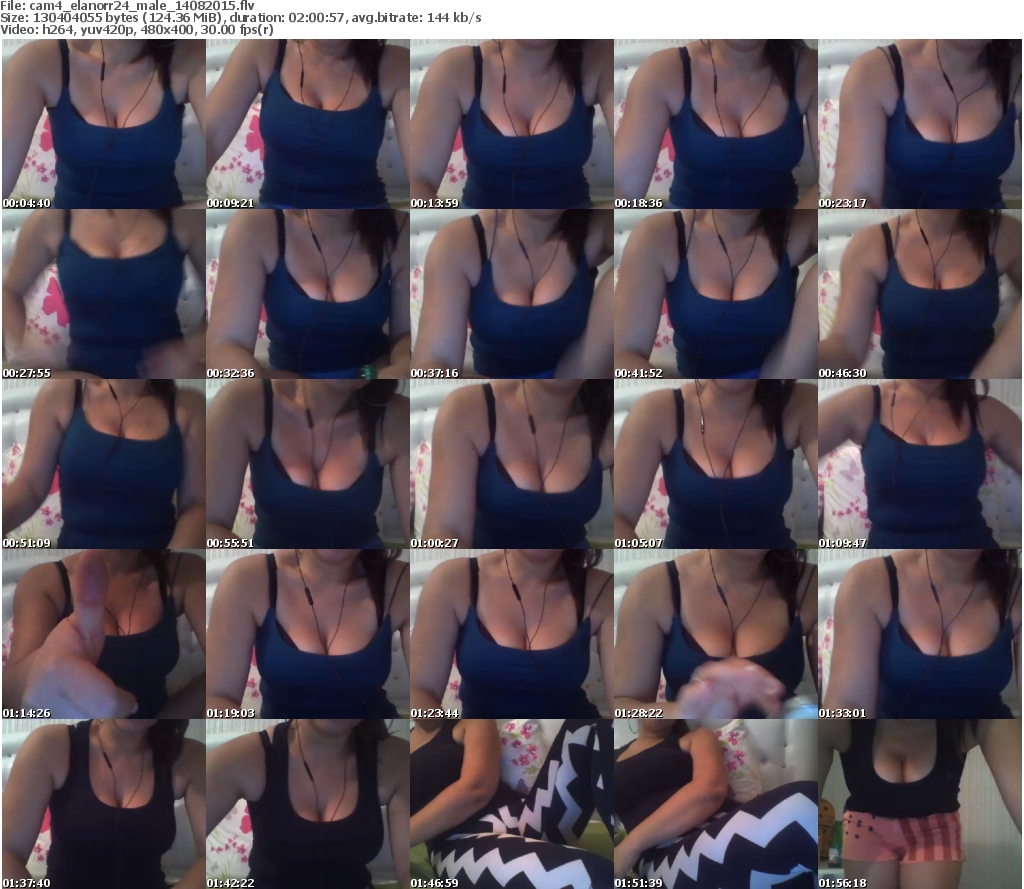
Task: Select the thumbnail stamped 01:42:22
Action: pyautogui.click(x=308, y=804)
